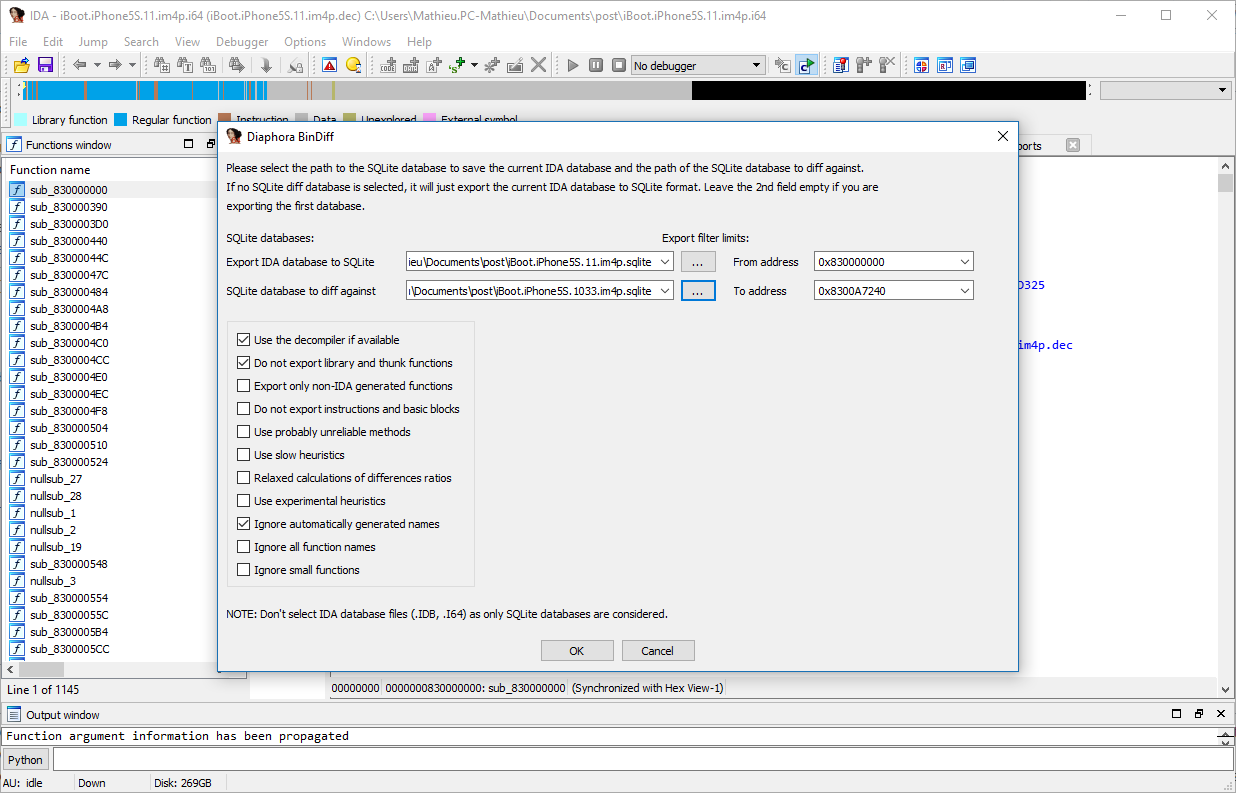Click the open file folder icon
Image resolution: width=1236 pixels, height=793 pixels.
[x=21, y=65]
